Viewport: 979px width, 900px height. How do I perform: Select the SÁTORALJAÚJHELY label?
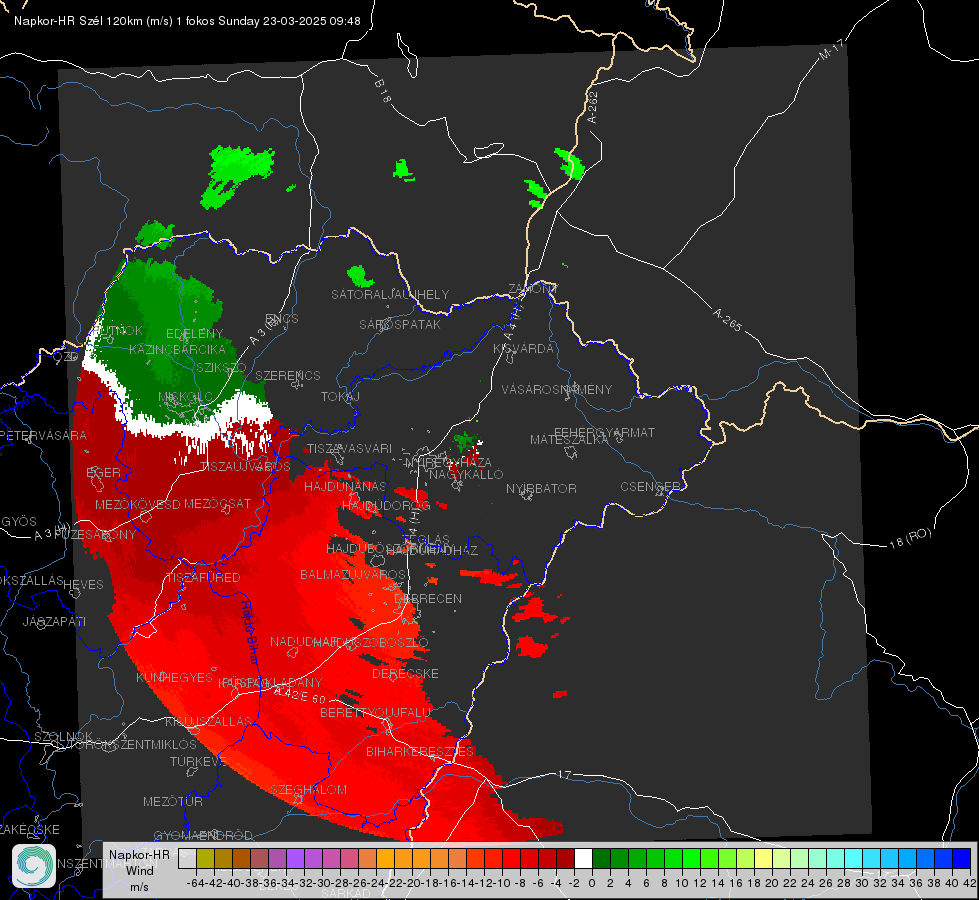pos(390,294)
